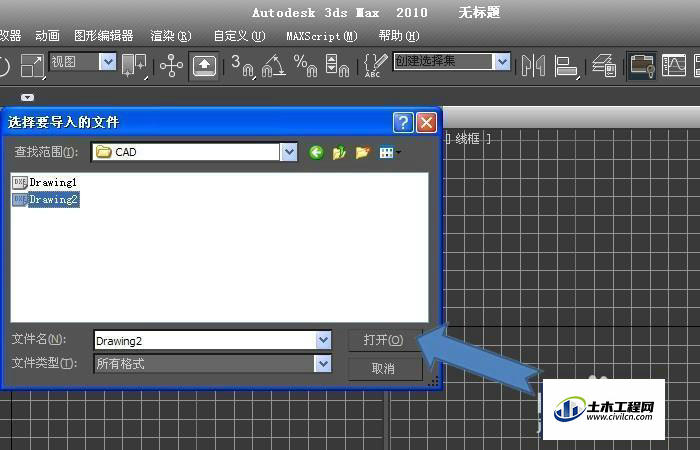Select the Scale tool in toolbar

point(33,66)
